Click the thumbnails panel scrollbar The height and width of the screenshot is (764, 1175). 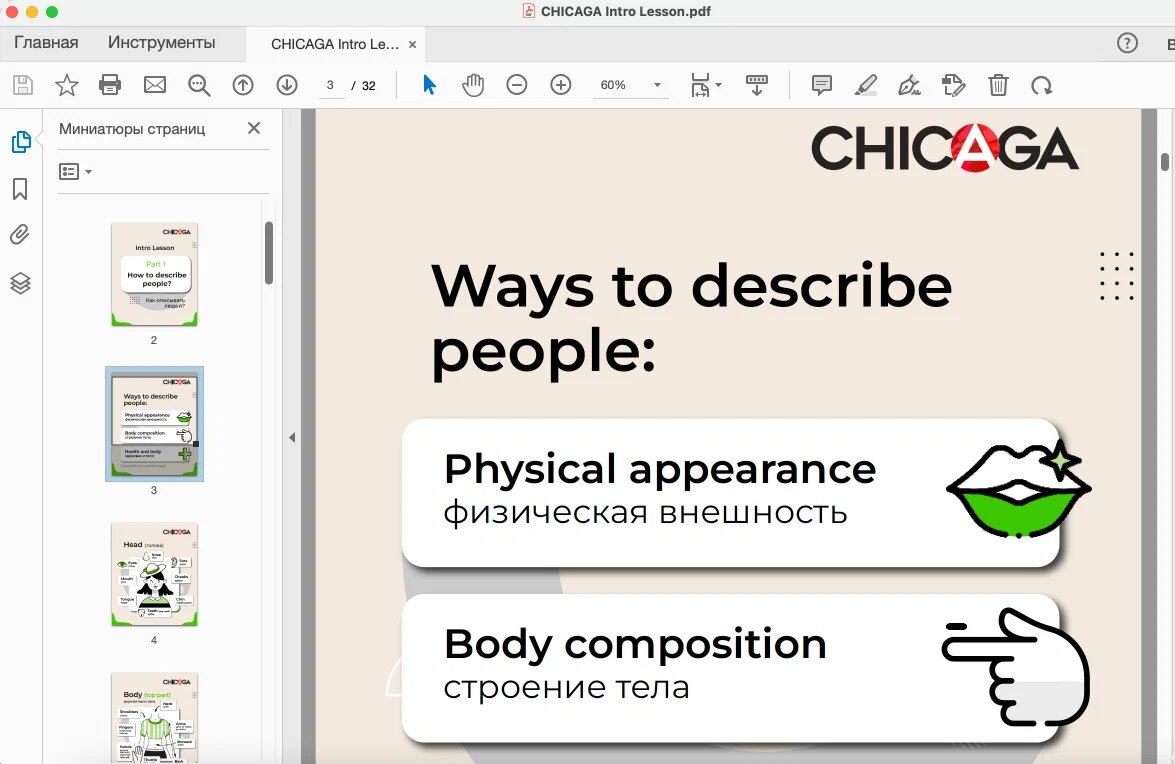[x=269, y=253]
